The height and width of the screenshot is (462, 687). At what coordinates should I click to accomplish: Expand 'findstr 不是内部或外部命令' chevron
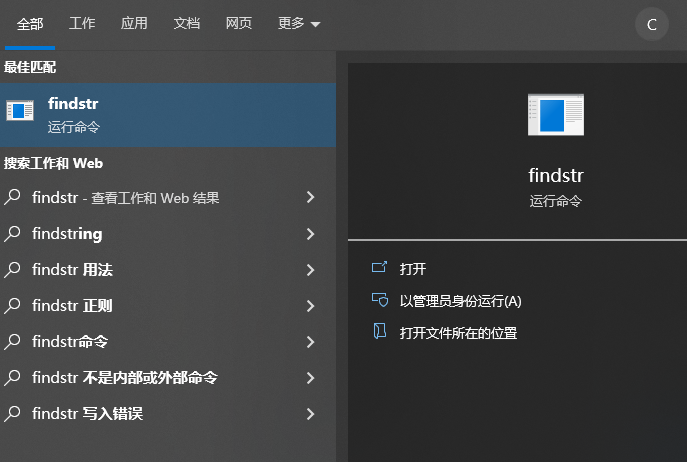click(x=311, y=378)
